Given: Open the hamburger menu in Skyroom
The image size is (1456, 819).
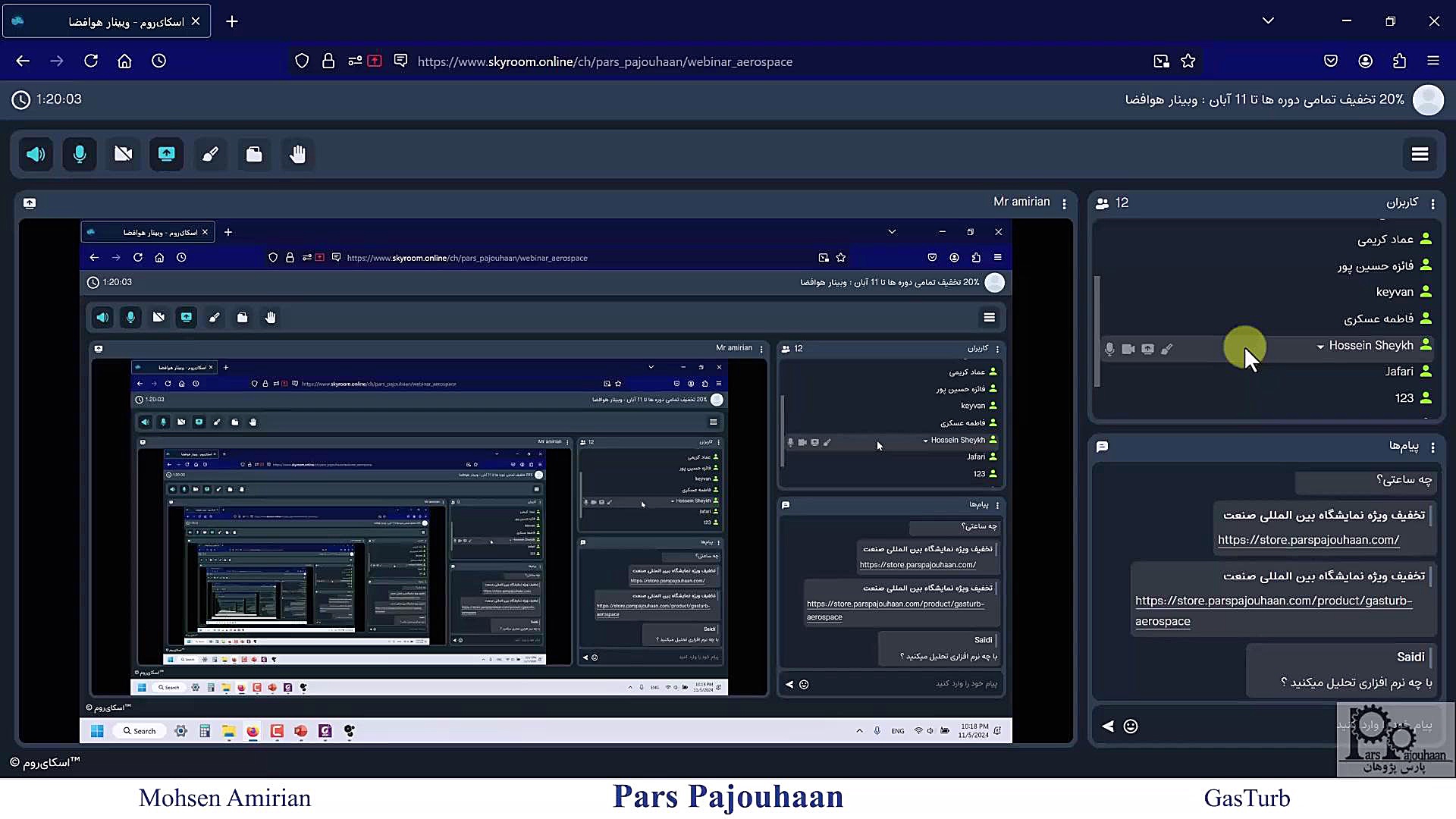Looking at the screenshot, I should (1420, 155).
